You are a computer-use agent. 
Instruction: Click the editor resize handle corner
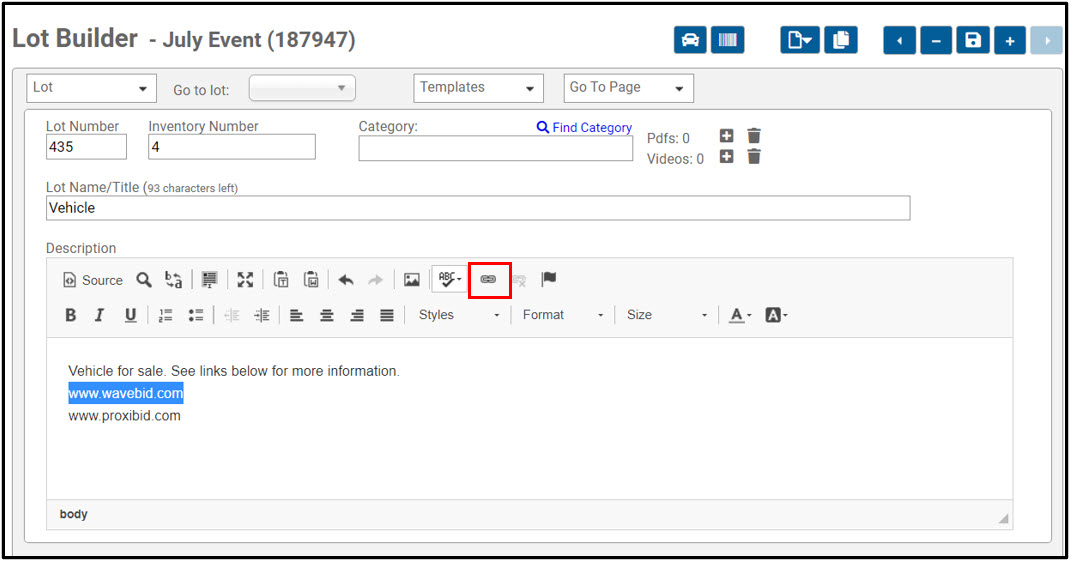[1003, 518]
